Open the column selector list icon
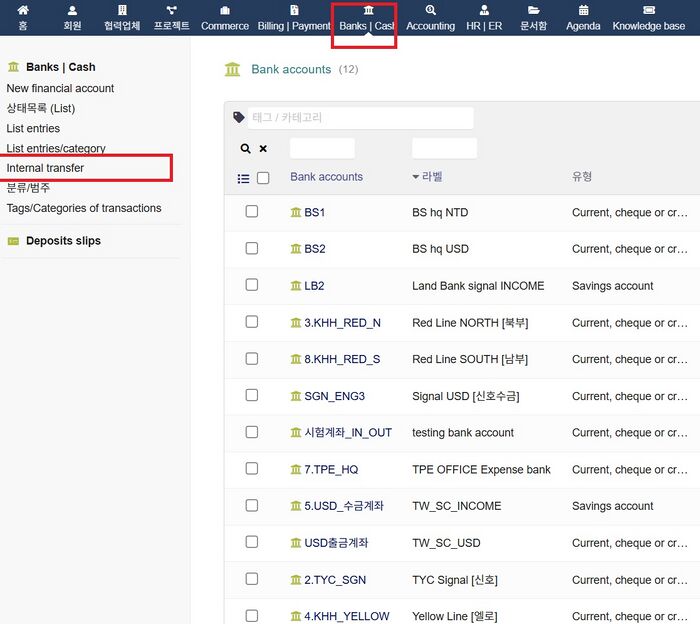 [x=243, y=178]
